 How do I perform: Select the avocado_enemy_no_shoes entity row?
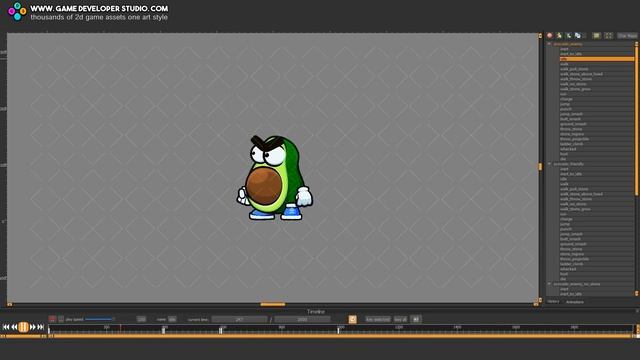pyautogui.click(x=594, y=284)
